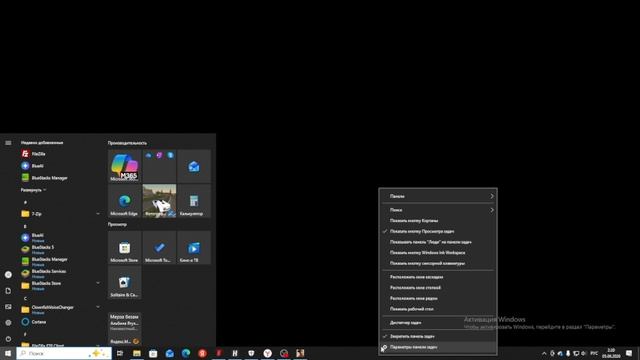
Task: Open the Action Center notifications icon
Action: tap(629, 353)
